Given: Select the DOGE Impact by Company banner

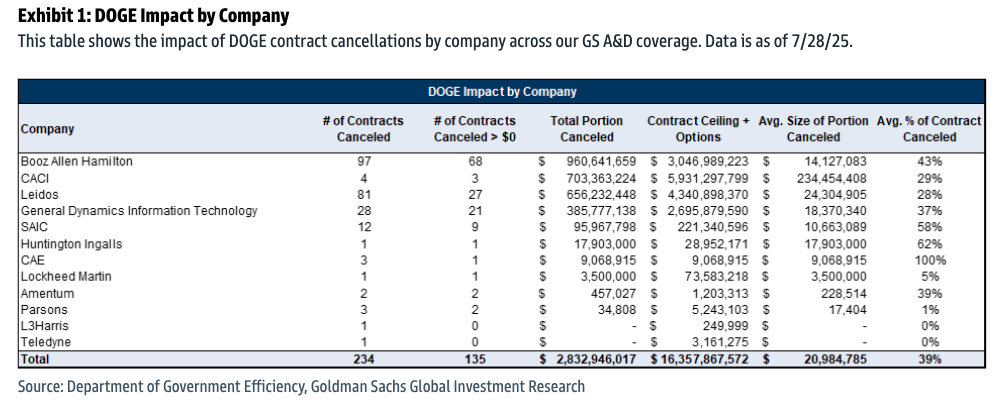Looking at the screenshot, I should point(502,91).
